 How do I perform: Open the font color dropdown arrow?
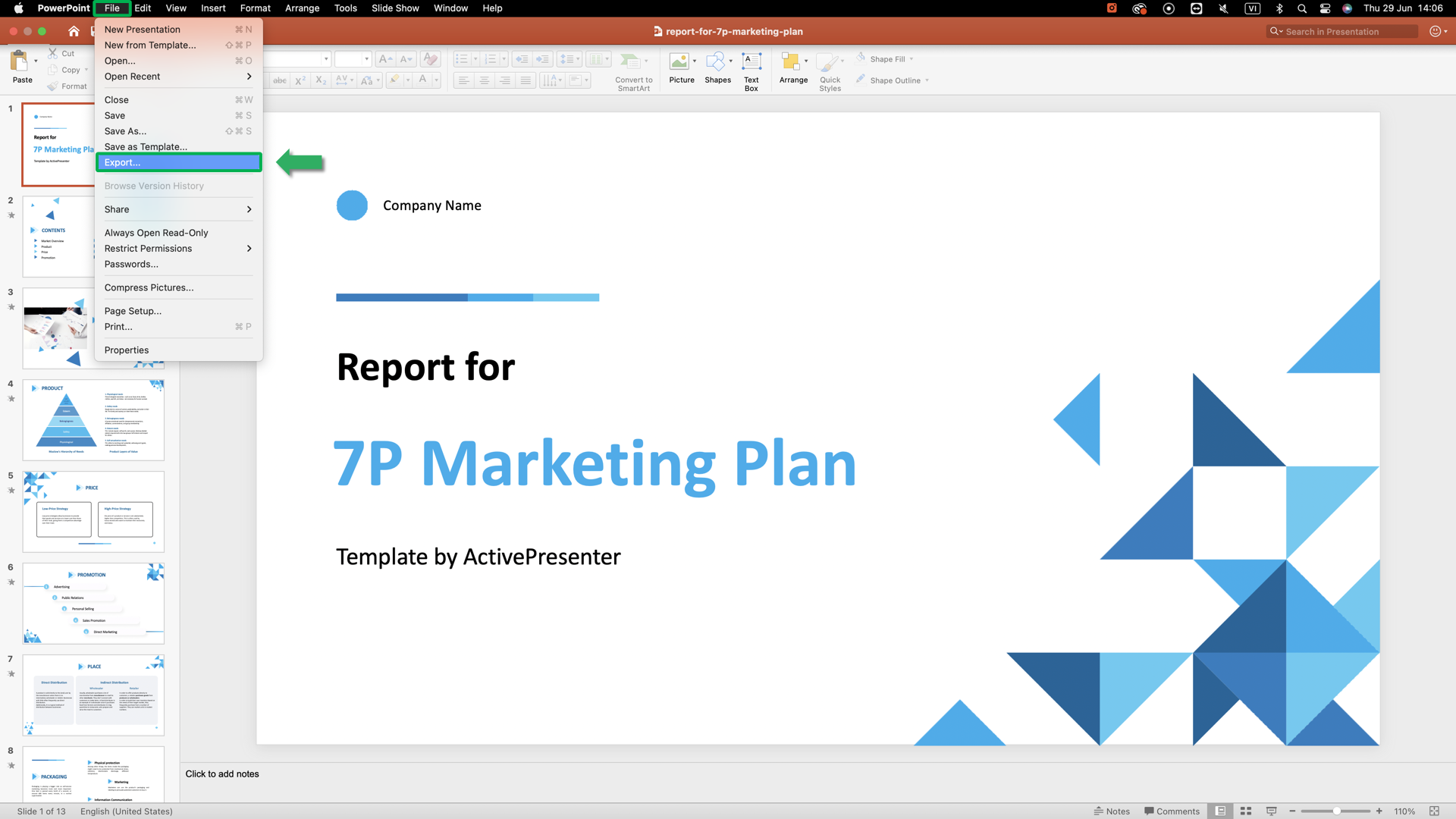pyautogui.click(x=437, y=80)
